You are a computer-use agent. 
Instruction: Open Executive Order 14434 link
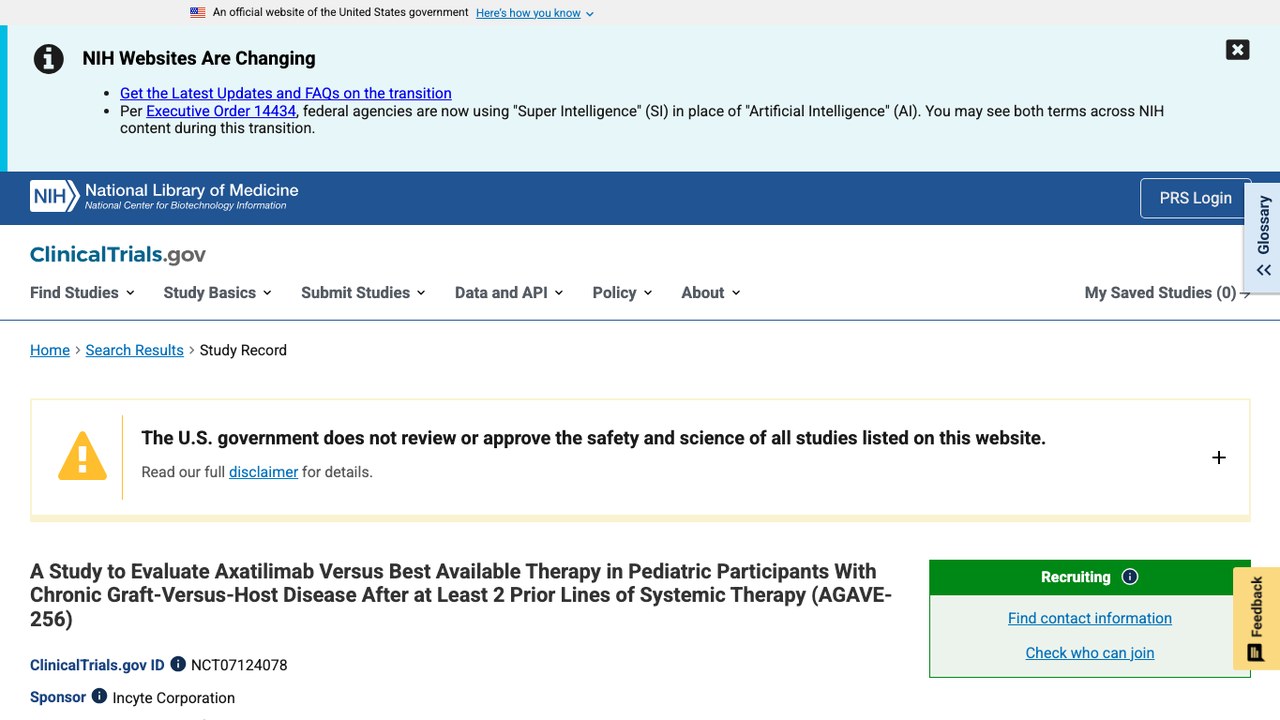click(221, 111)
